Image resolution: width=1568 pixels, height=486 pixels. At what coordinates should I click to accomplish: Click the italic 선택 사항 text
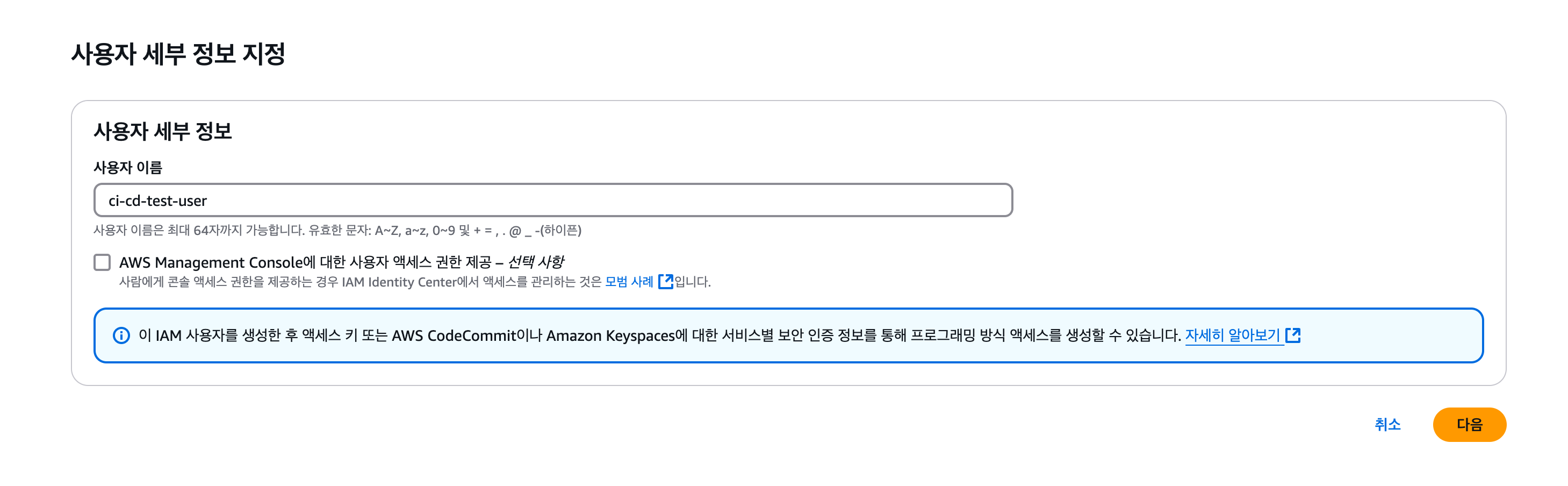[536, 262]
